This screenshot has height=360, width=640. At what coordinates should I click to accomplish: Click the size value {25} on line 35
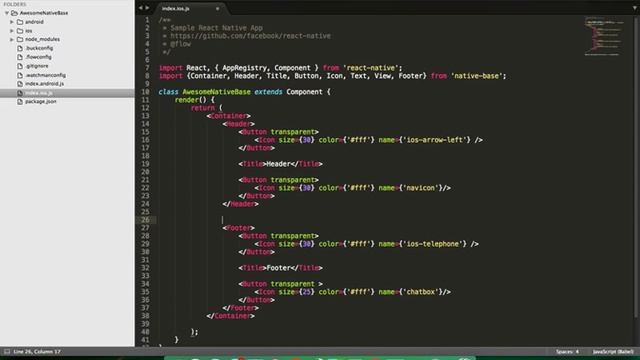[307, 292]
